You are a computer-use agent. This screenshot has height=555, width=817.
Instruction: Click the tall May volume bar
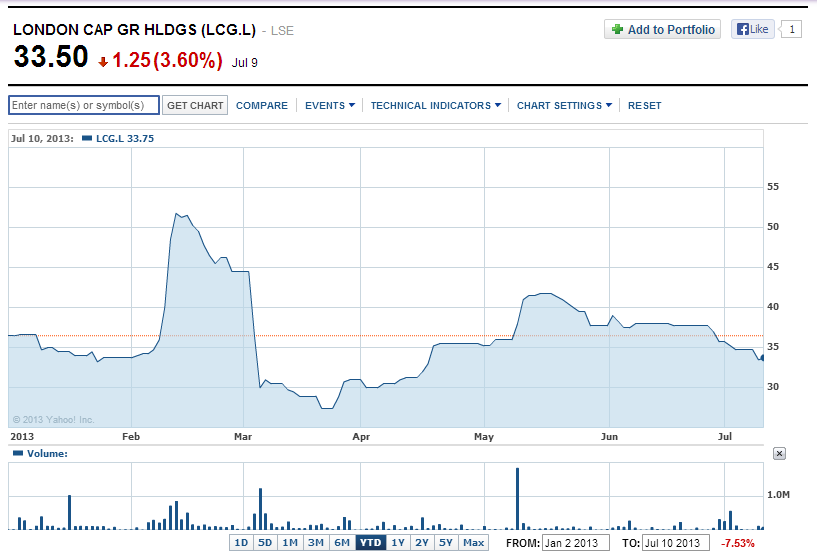[x=518, y=497]
